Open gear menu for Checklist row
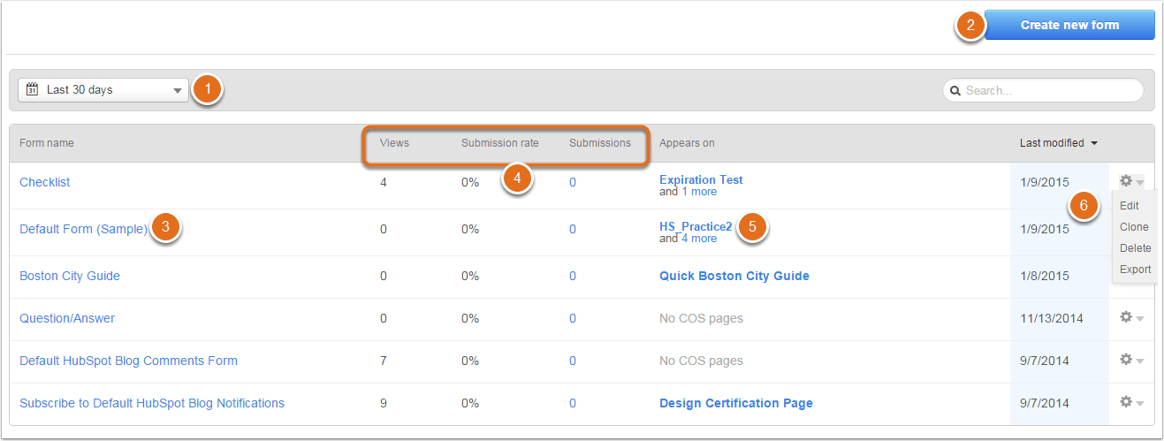The width and height of the screenshot is (1164, 441). point(1131,181)
